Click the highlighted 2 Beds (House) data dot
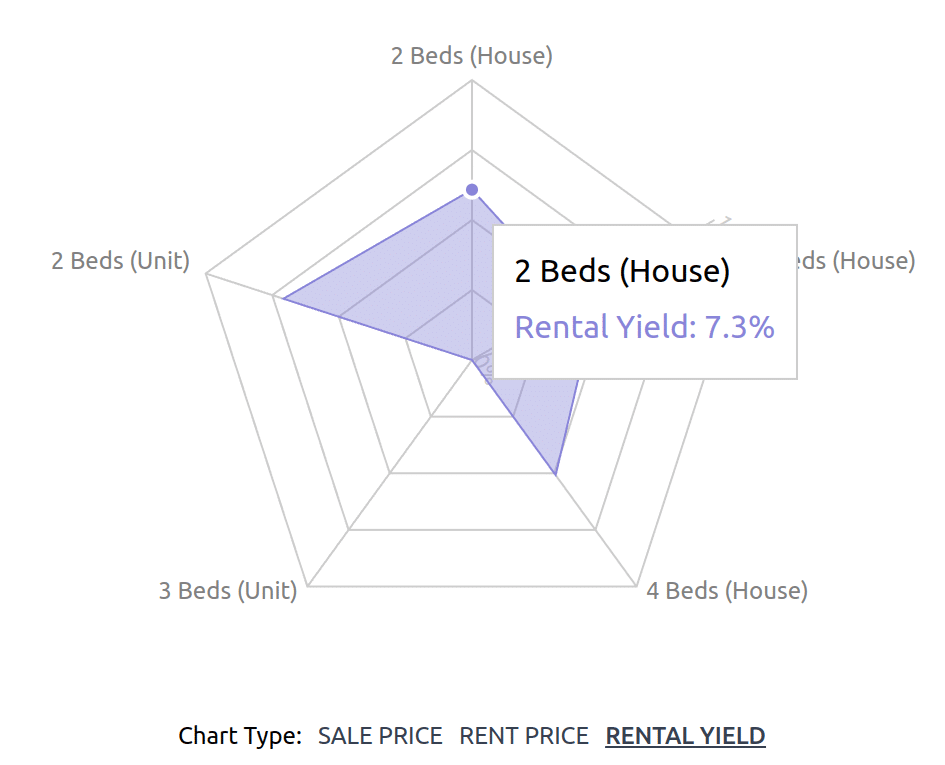 [x=472, y=190]
